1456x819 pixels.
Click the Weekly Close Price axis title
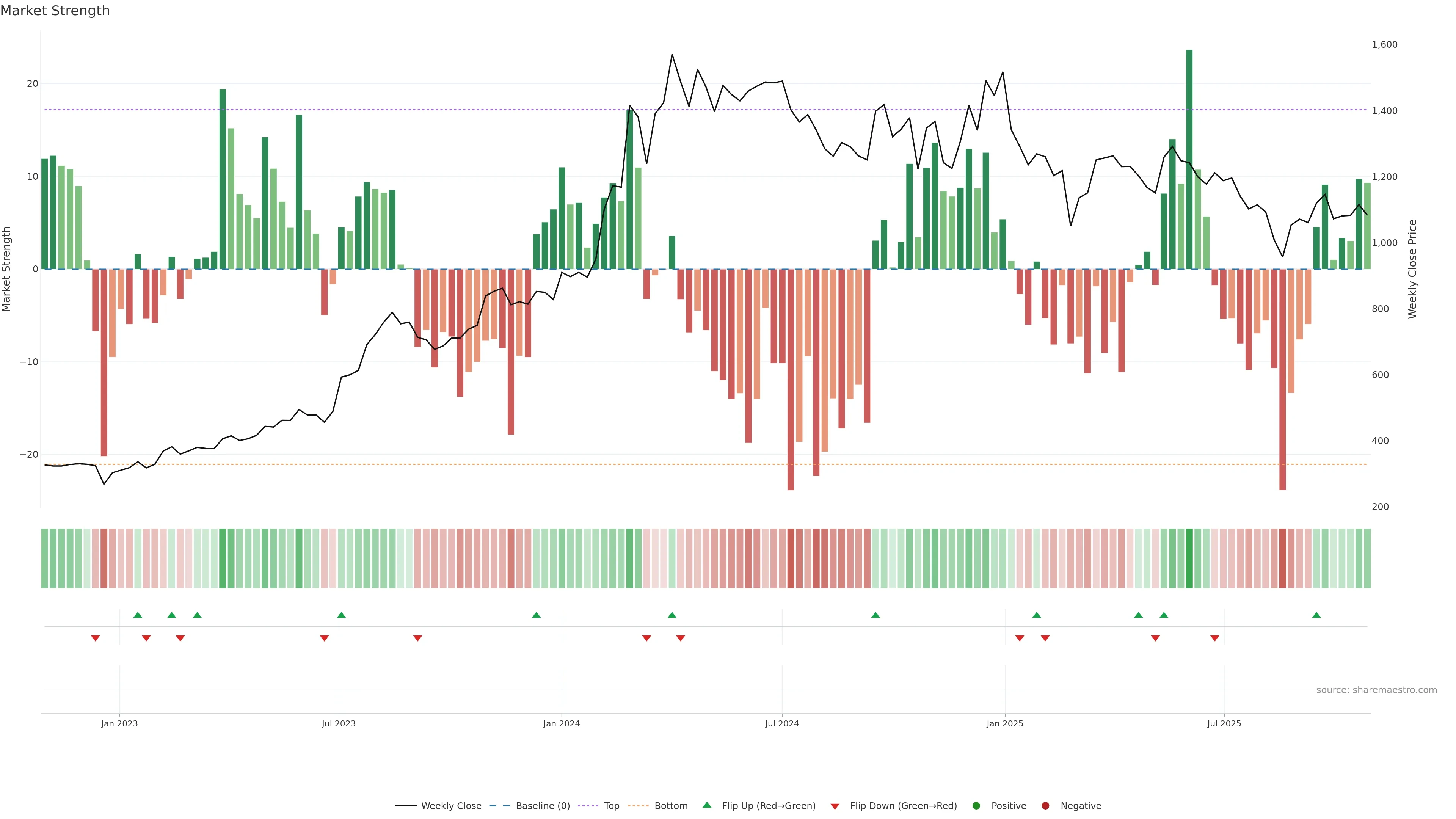(1412, 269)
